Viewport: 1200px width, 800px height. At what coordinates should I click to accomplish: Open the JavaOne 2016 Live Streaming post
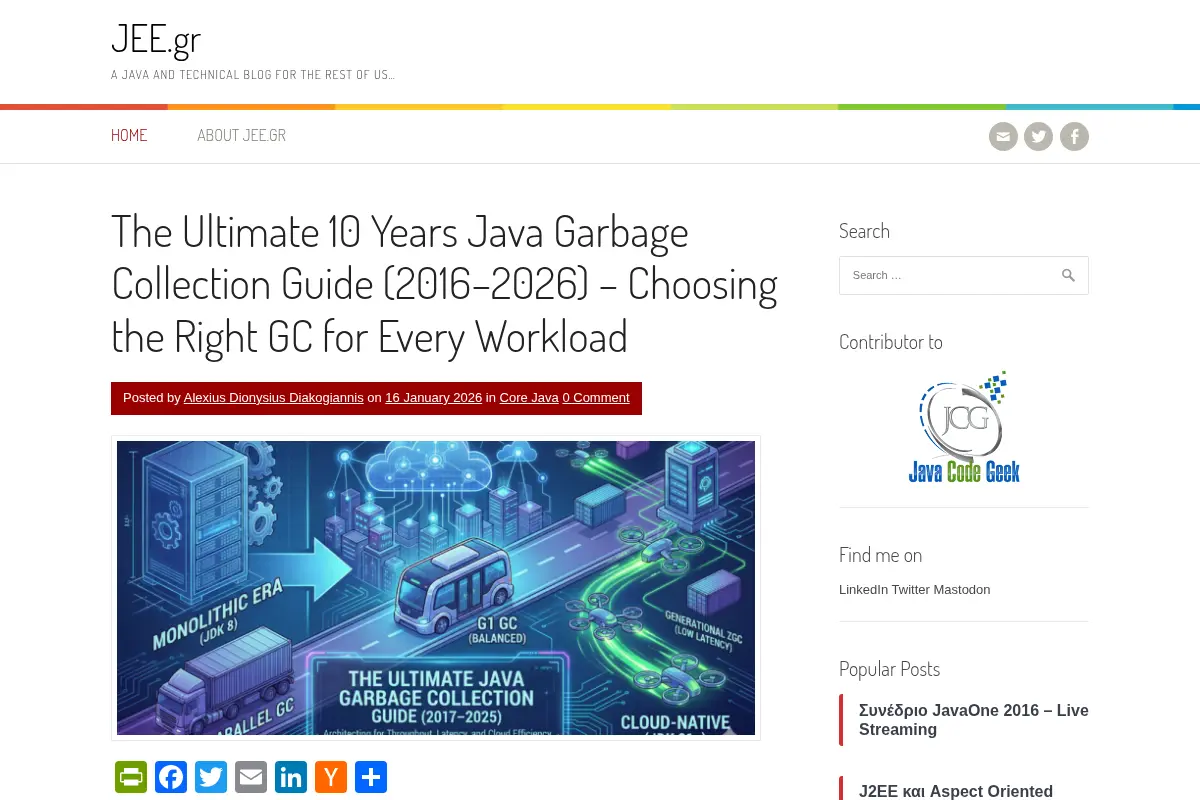[974, 720]
